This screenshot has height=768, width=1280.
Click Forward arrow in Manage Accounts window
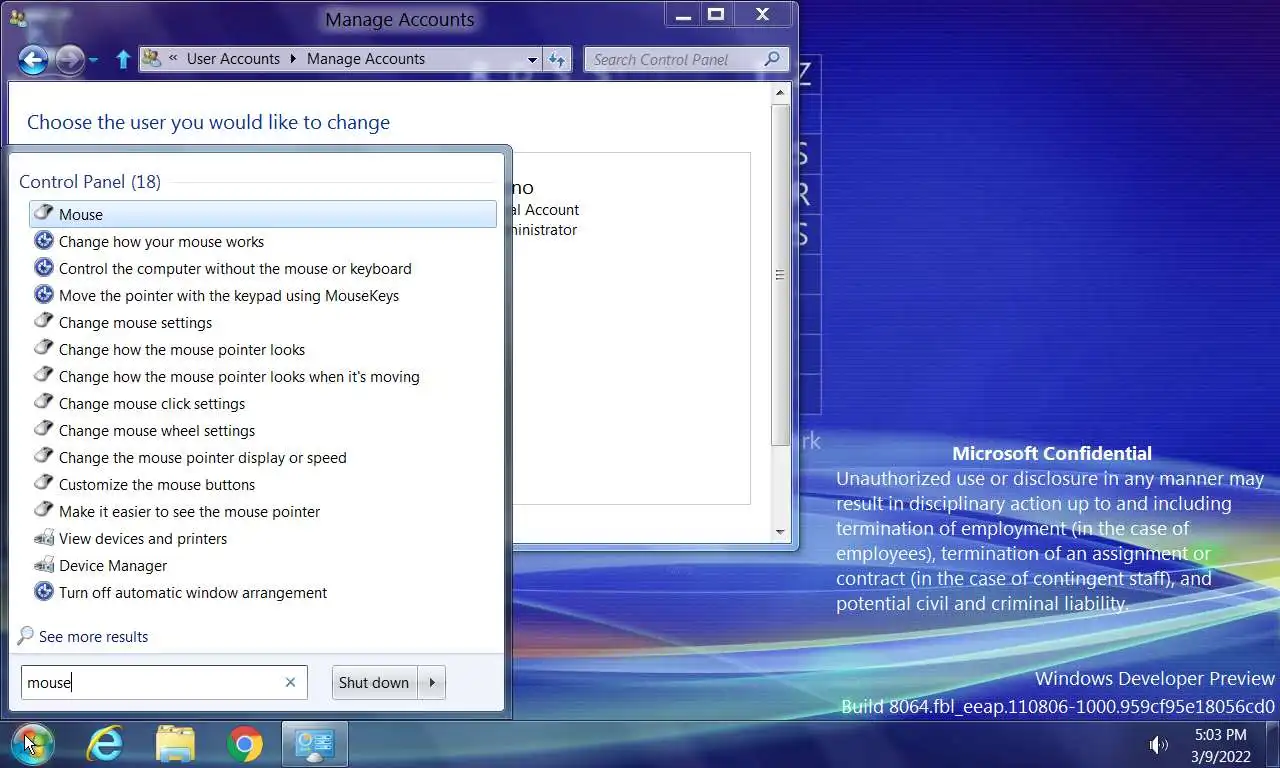[x=69, y=60]
